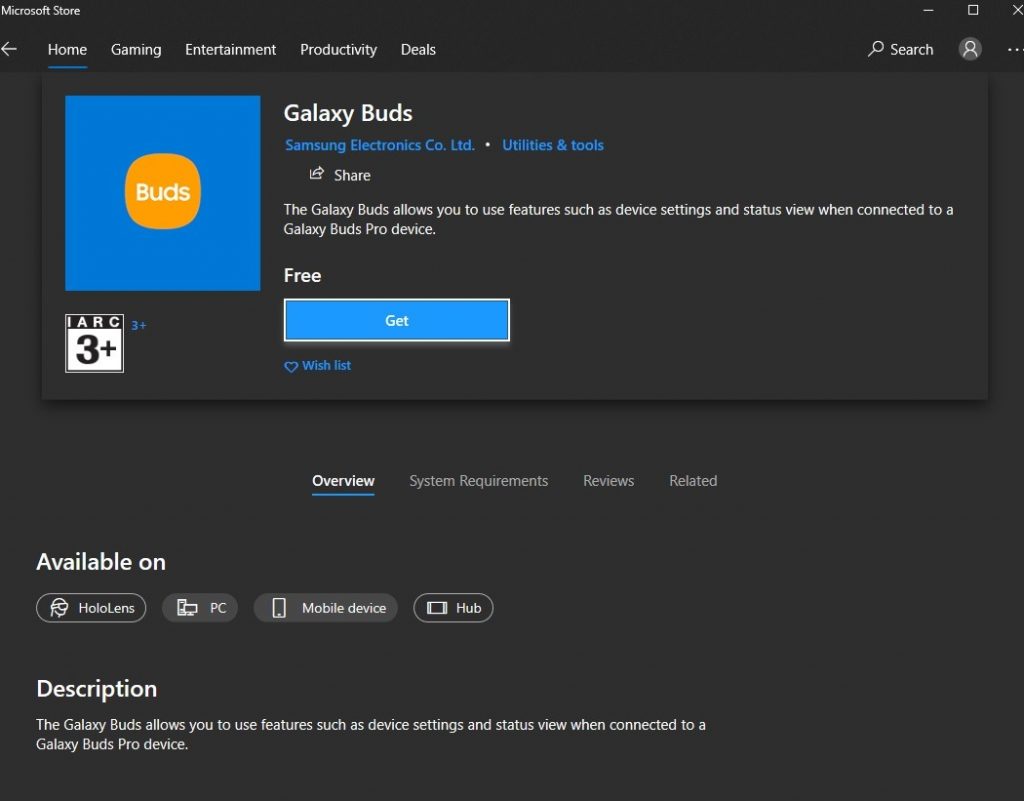The width and height of the screenshot is (1024, 801).
Task: Open the user account profile icon
Action: click(x=970, y=49)
